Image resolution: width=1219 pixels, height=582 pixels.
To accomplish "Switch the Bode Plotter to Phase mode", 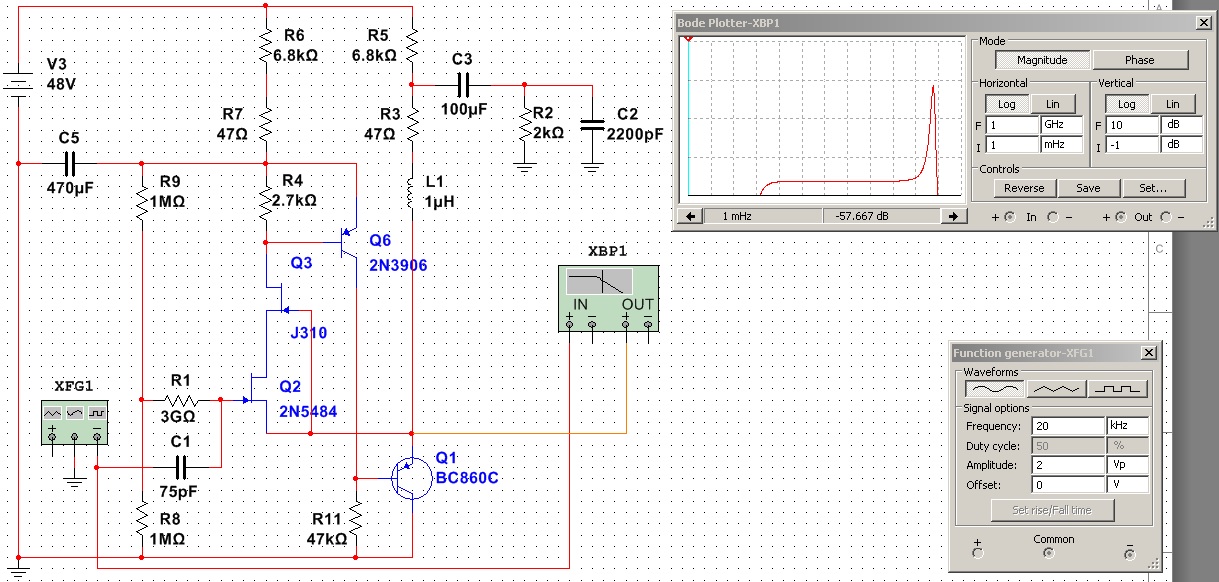I will (1139, 60).
